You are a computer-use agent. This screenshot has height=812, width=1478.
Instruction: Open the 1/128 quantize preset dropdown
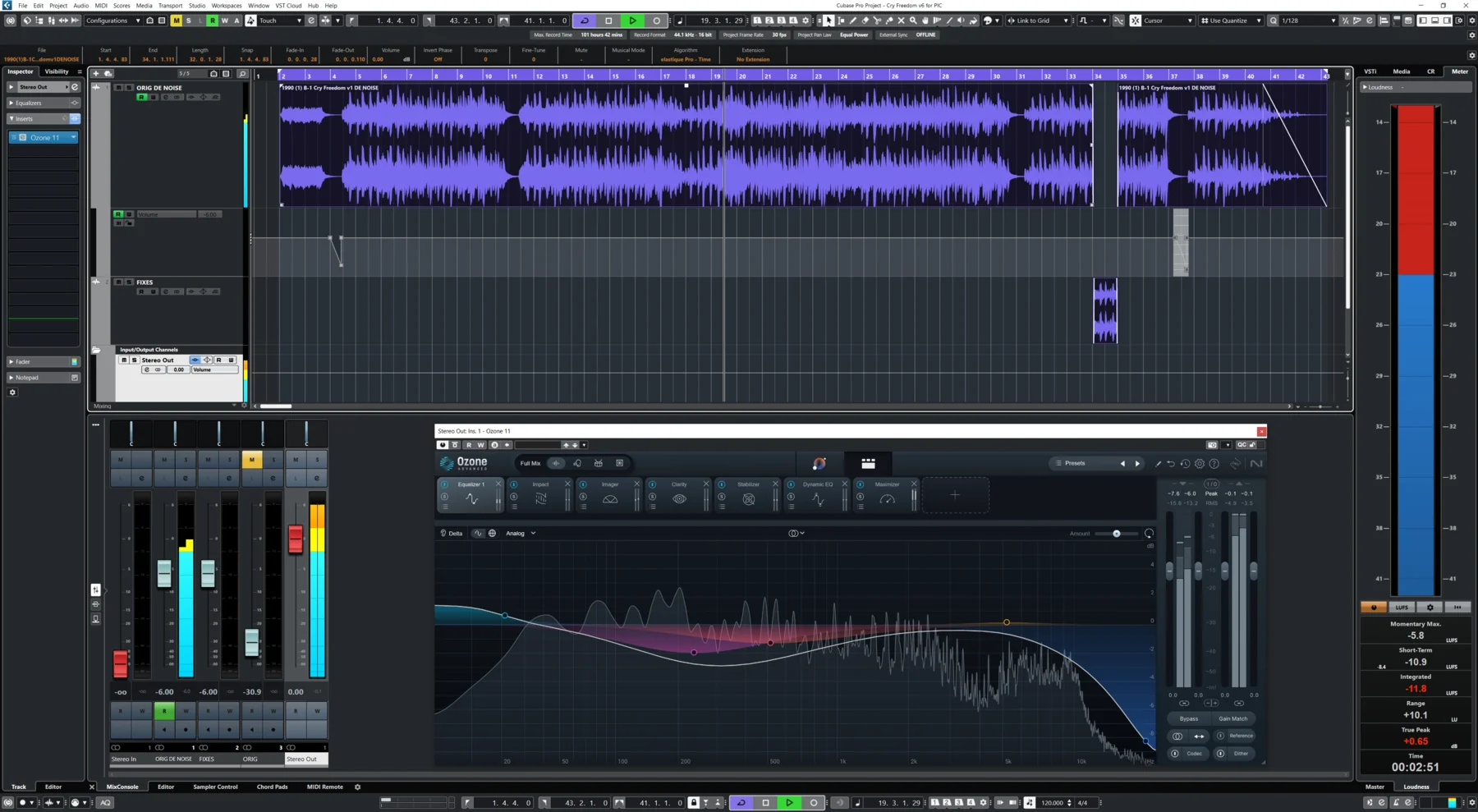coord(1308,21)
